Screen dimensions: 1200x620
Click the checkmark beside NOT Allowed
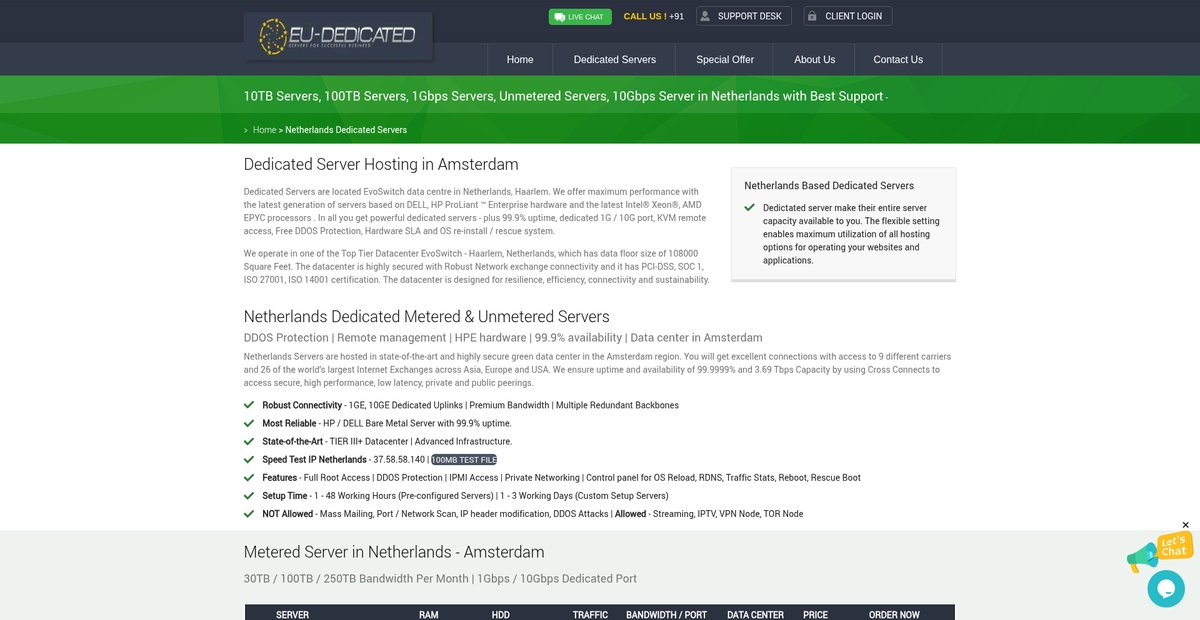(x=249, y=513)
